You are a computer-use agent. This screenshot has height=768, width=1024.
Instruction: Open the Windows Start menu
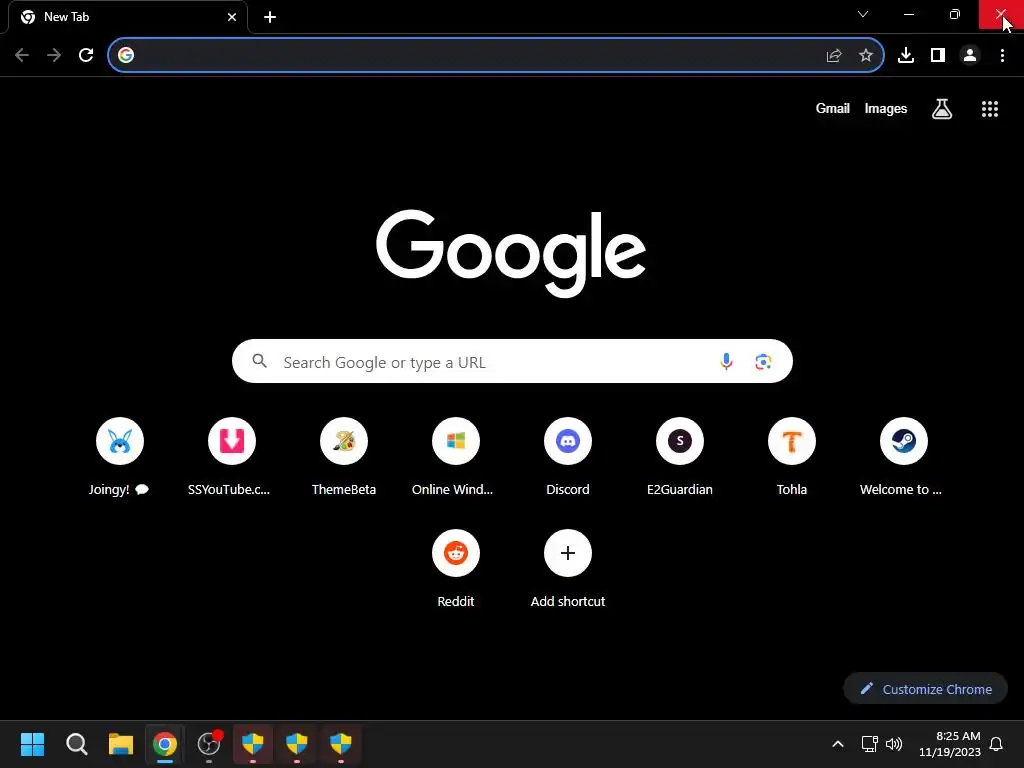coord(33,744)
